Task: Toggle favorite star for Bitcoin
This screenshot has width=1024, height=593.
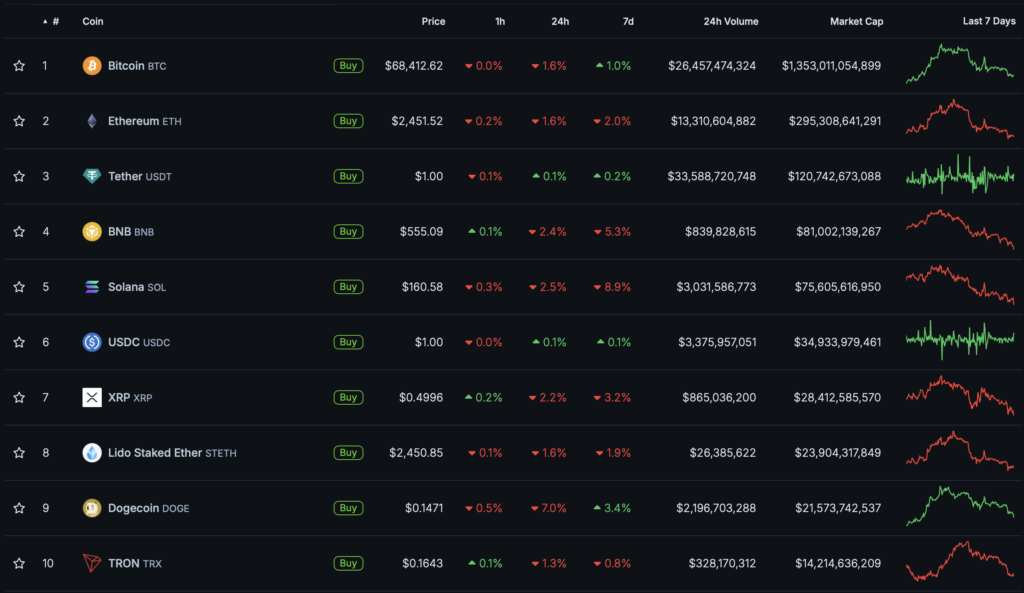Action: tap(19, 66)
